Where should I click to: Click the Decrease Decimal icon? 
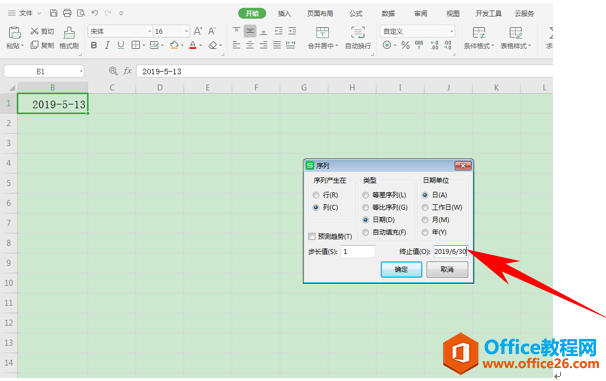click(x=448, y=45)
